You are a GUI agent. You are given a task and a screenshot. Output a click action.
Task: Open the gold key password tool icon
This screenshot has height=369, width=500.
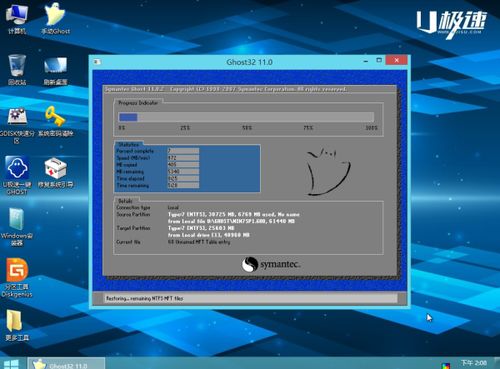tap(55, 121)
